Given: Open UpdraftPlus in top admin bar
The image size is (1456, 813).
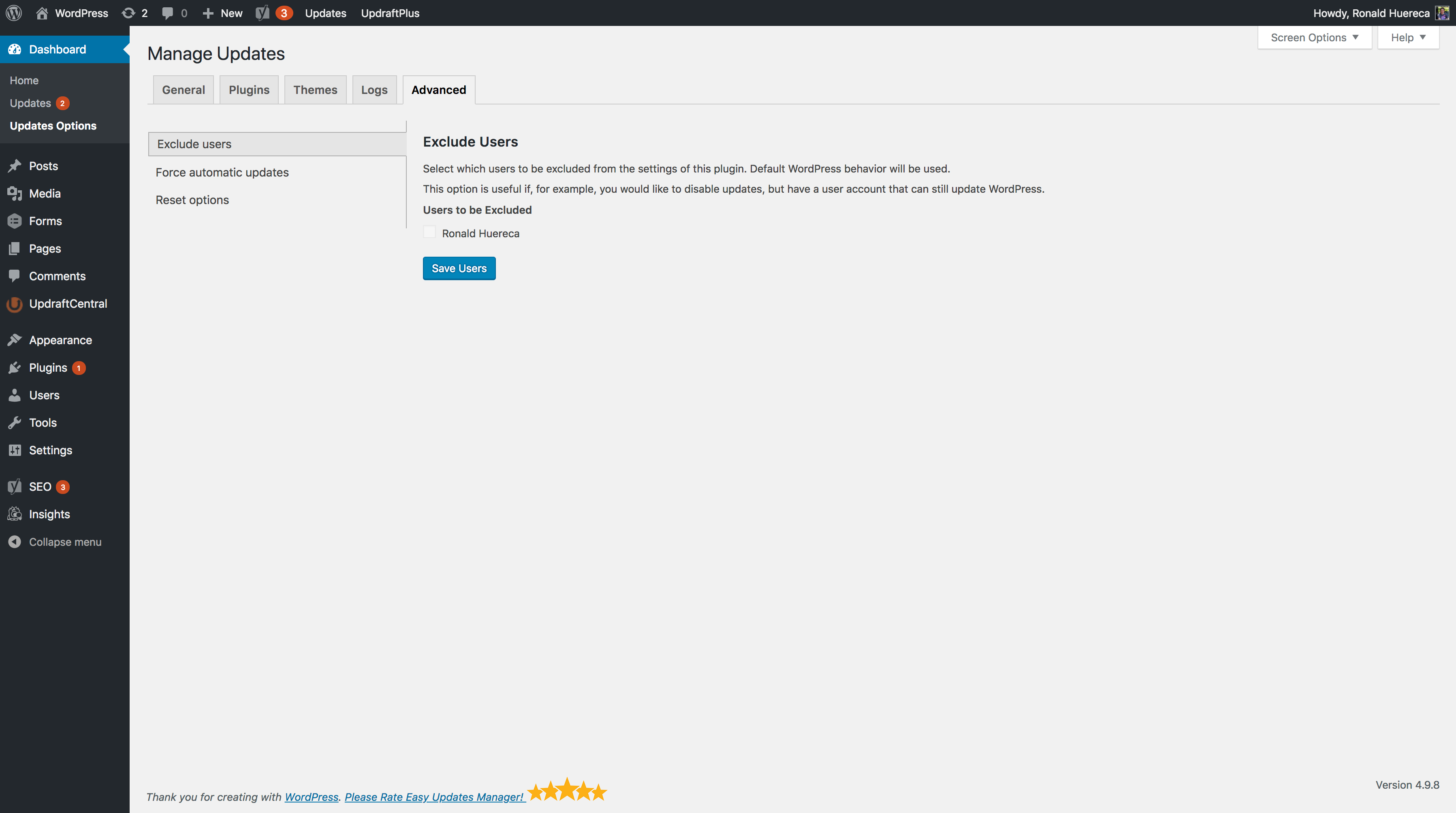Looking at the screenshot, I should pyautogui.click(x=390, y=13).
